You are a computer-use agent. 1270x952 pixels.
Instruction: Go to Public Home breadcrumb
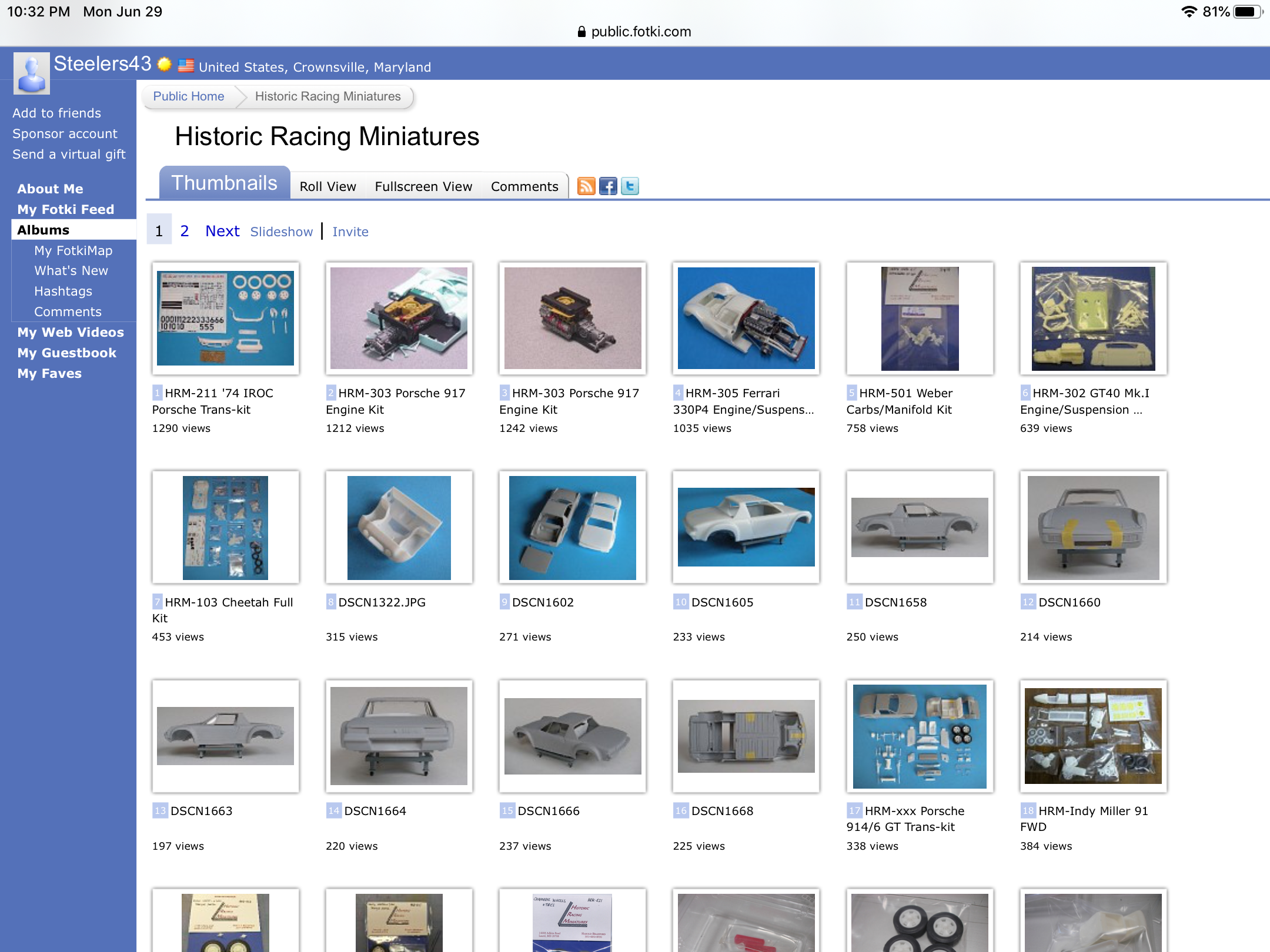click(x=188, y=96)
